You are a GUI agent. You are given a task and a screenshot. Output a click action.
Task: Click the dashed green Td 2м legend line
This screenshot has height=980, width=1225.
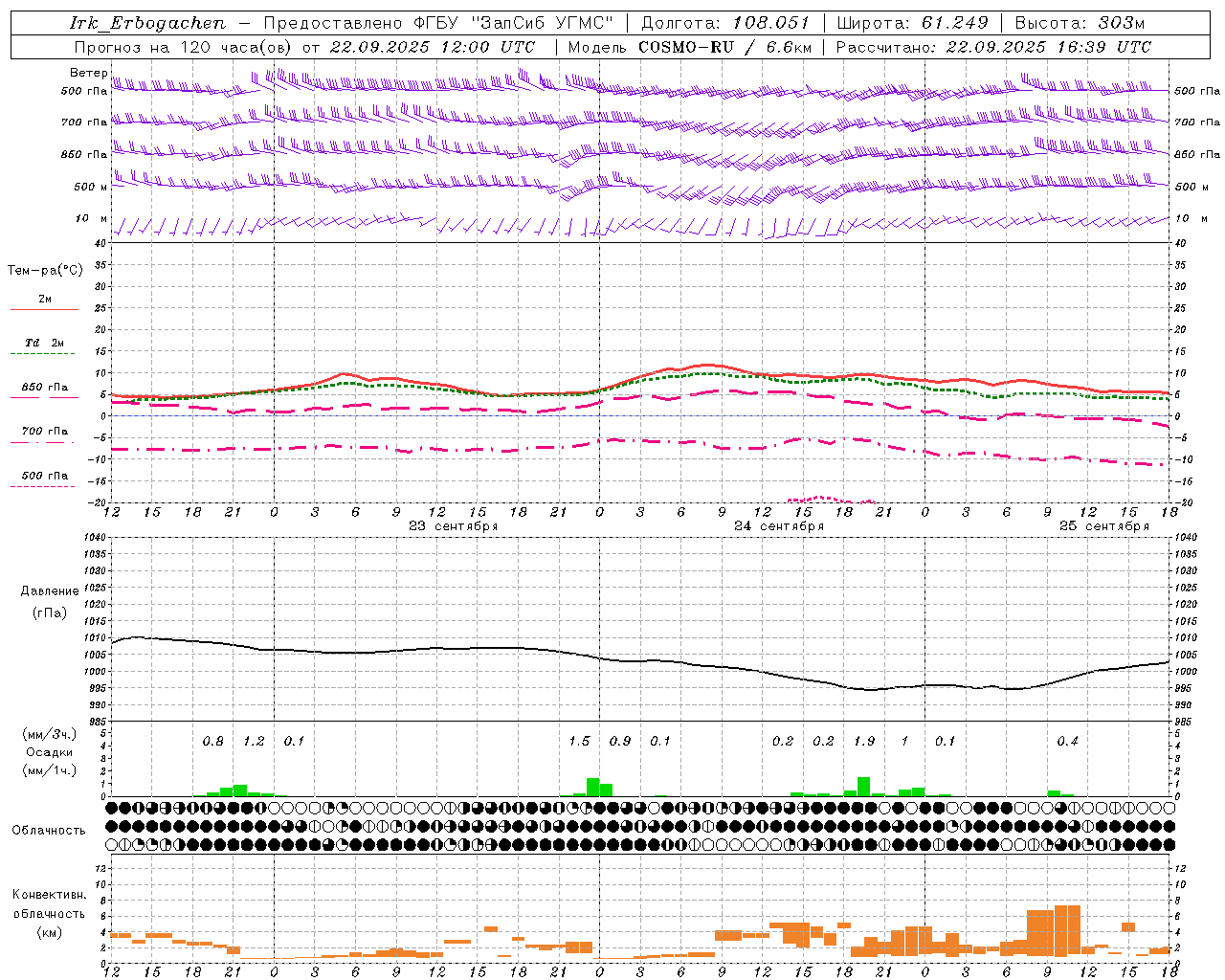point(44,354)
